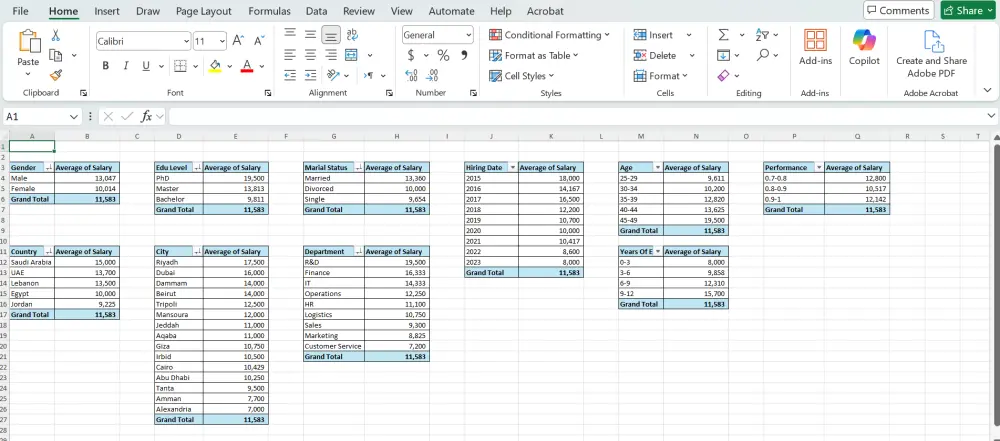Click the Decrease Indent icon
This screenshot has height=441, width=1000.
click(290, 75)
